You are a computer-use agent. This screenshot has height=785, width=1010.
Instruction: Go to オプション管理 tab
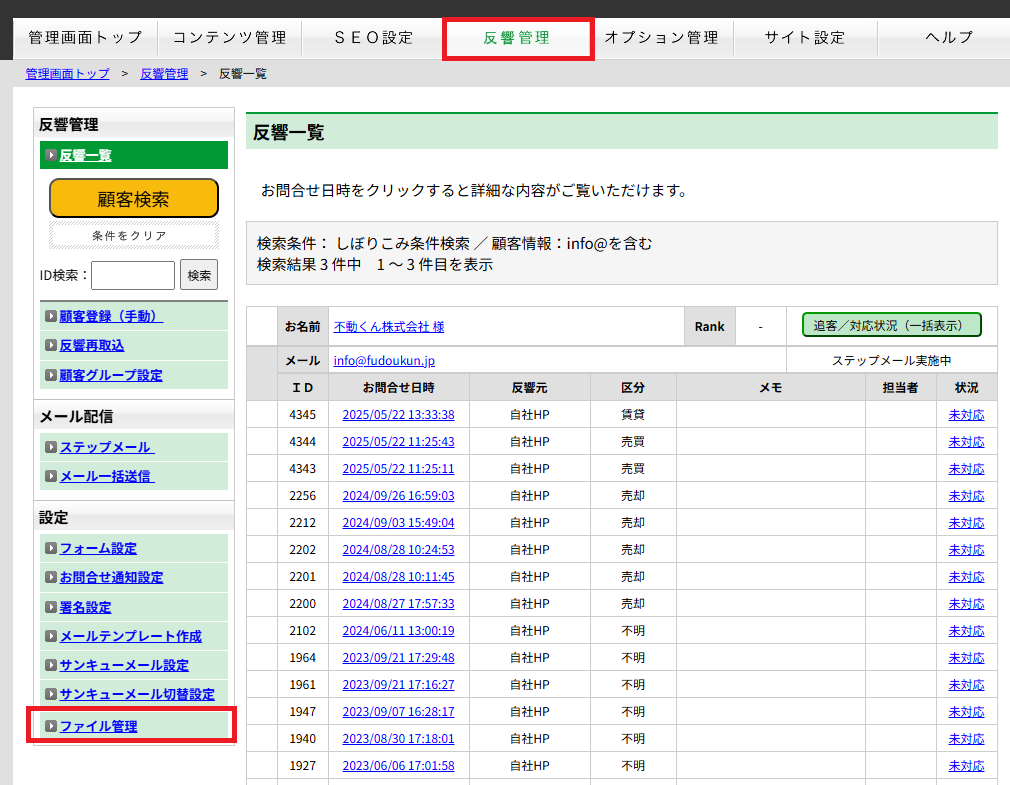[661, 38]
